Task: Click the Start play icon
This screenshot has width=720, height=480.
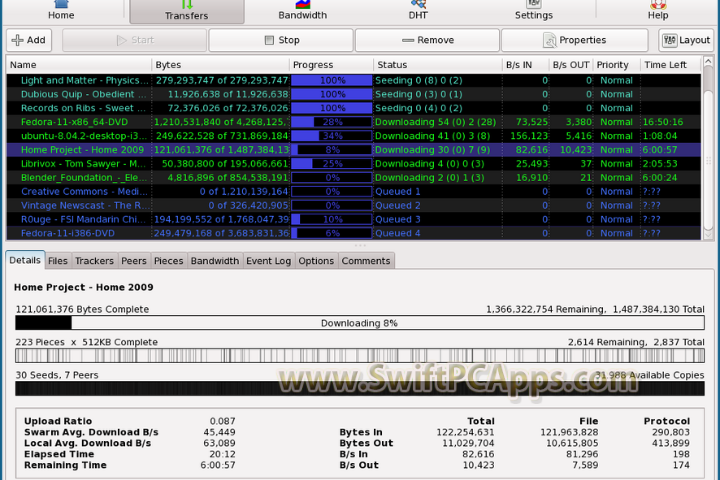Action: 121,40
